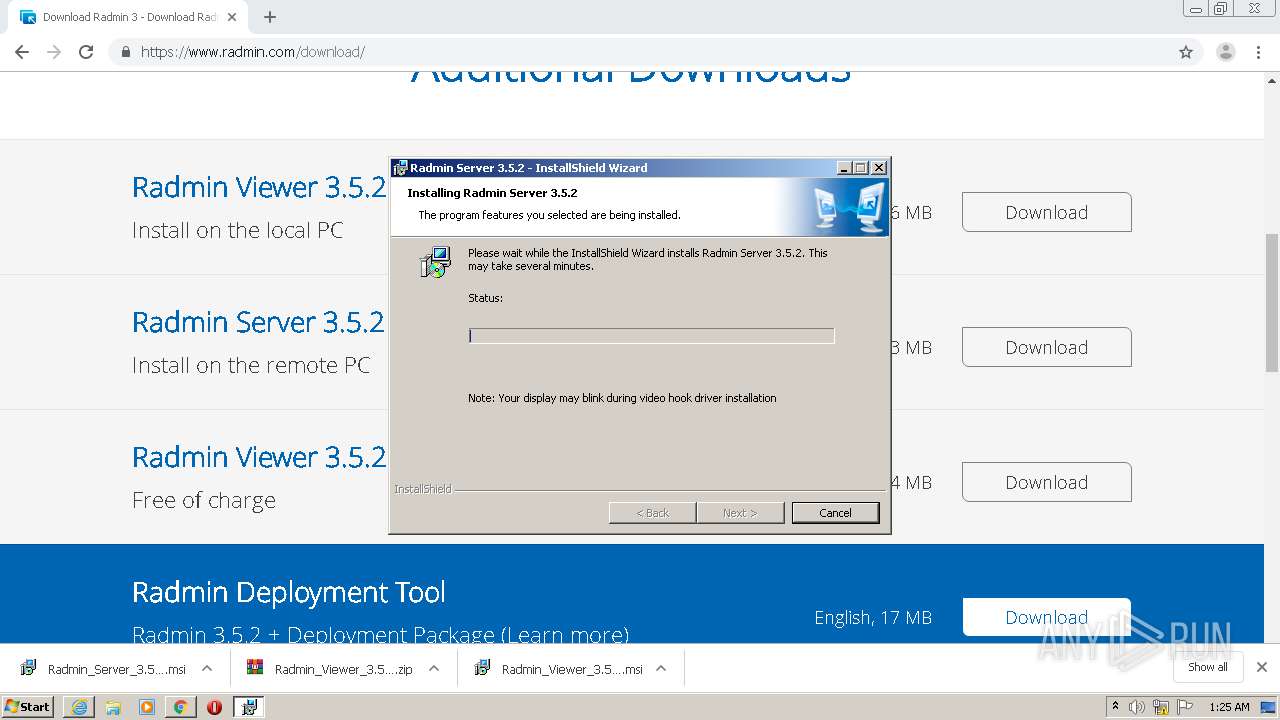Image resolution: width=1280 pixels, height=720 pixels.
Task: Open the media player taskbar icon
Action: (147, 707)
